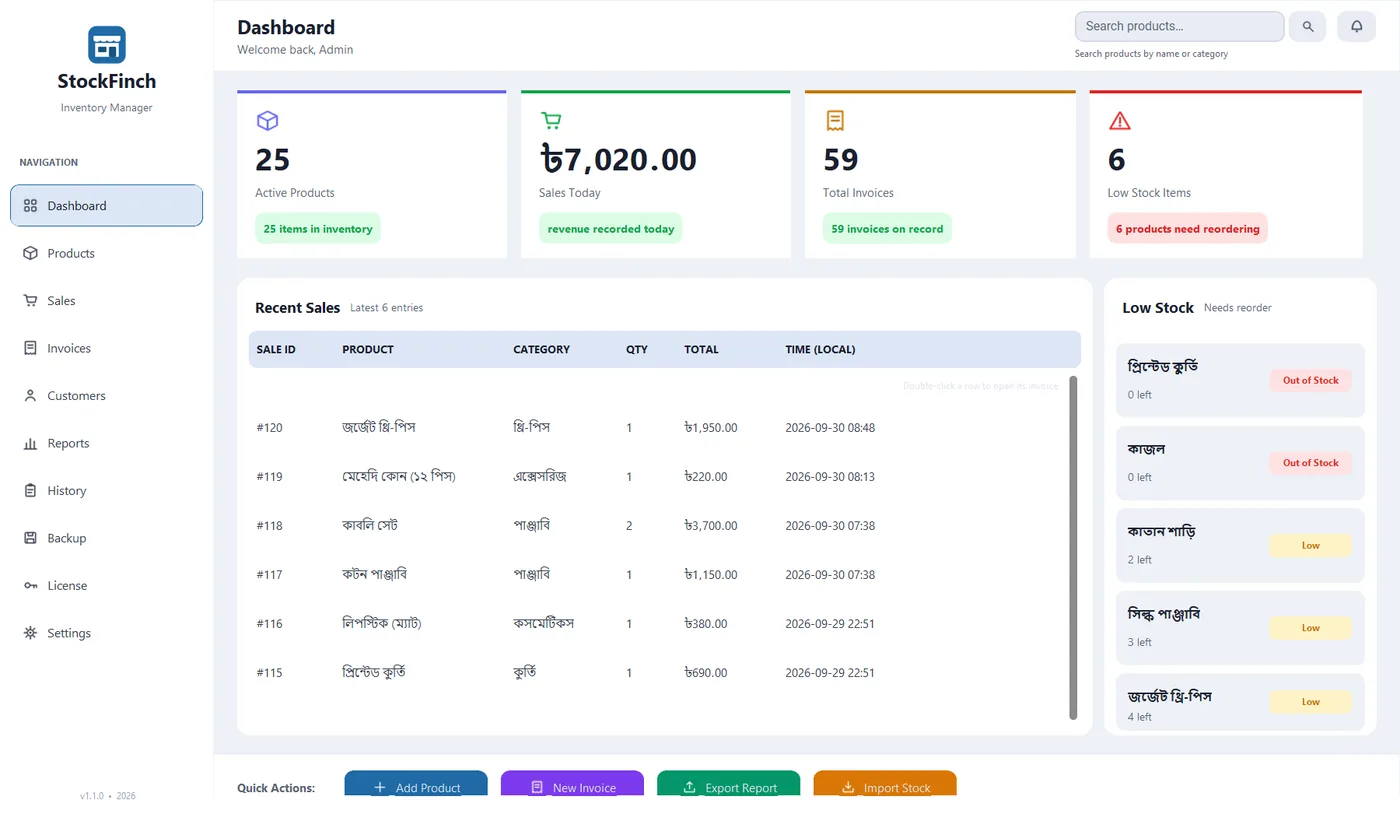
Task: Navigate to Invoices in sidebar
Action: click(x=107, y=348)
